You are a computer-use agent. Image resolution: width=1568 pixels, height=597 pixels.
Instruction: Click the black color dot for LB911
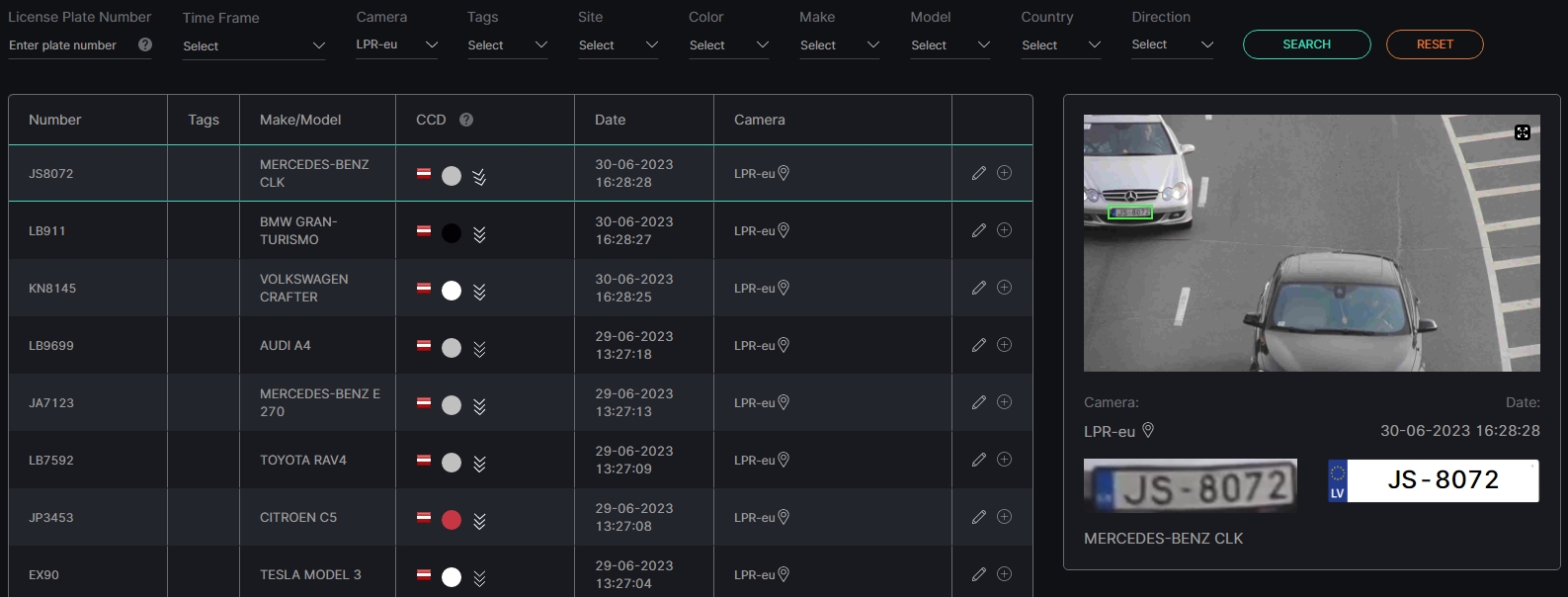pyautogui.click(x=452, y=233)
